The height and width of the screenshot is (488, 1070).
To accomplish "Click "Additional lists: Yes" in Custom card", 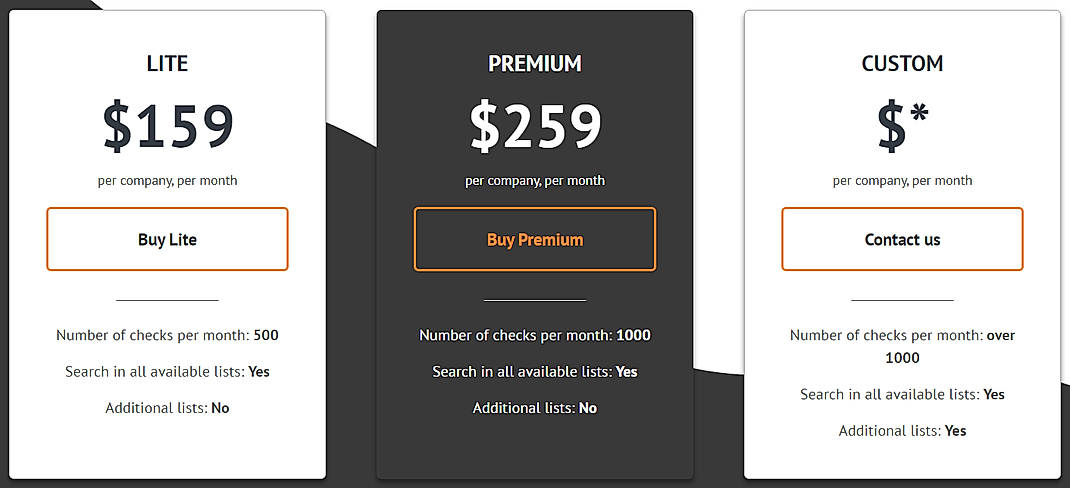I will [x=902, y=430].
